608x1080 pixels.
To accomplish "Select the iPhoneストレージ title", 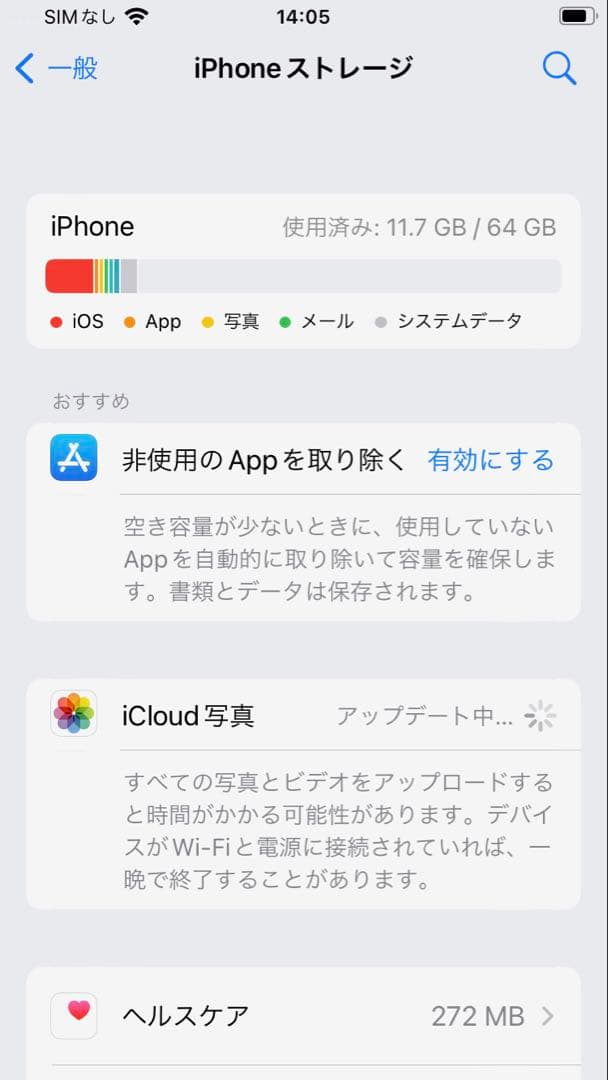I will point(304,68).
